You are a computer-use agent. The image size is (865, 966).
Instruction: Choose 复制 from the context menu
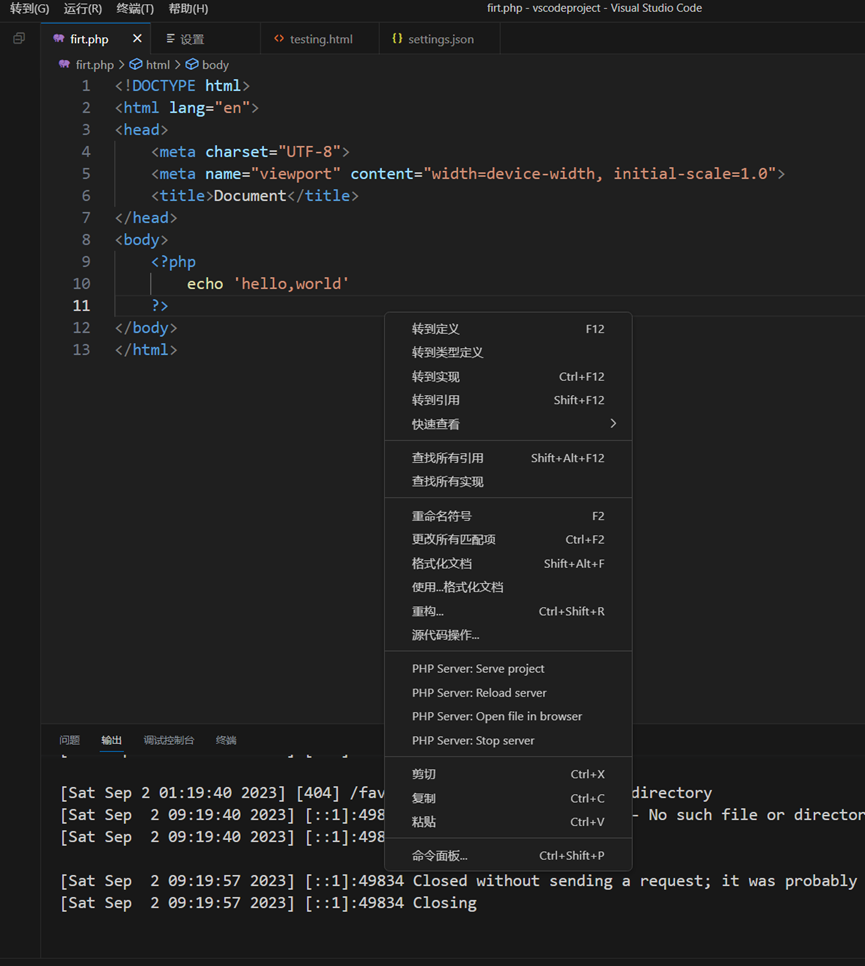point(425,797)
